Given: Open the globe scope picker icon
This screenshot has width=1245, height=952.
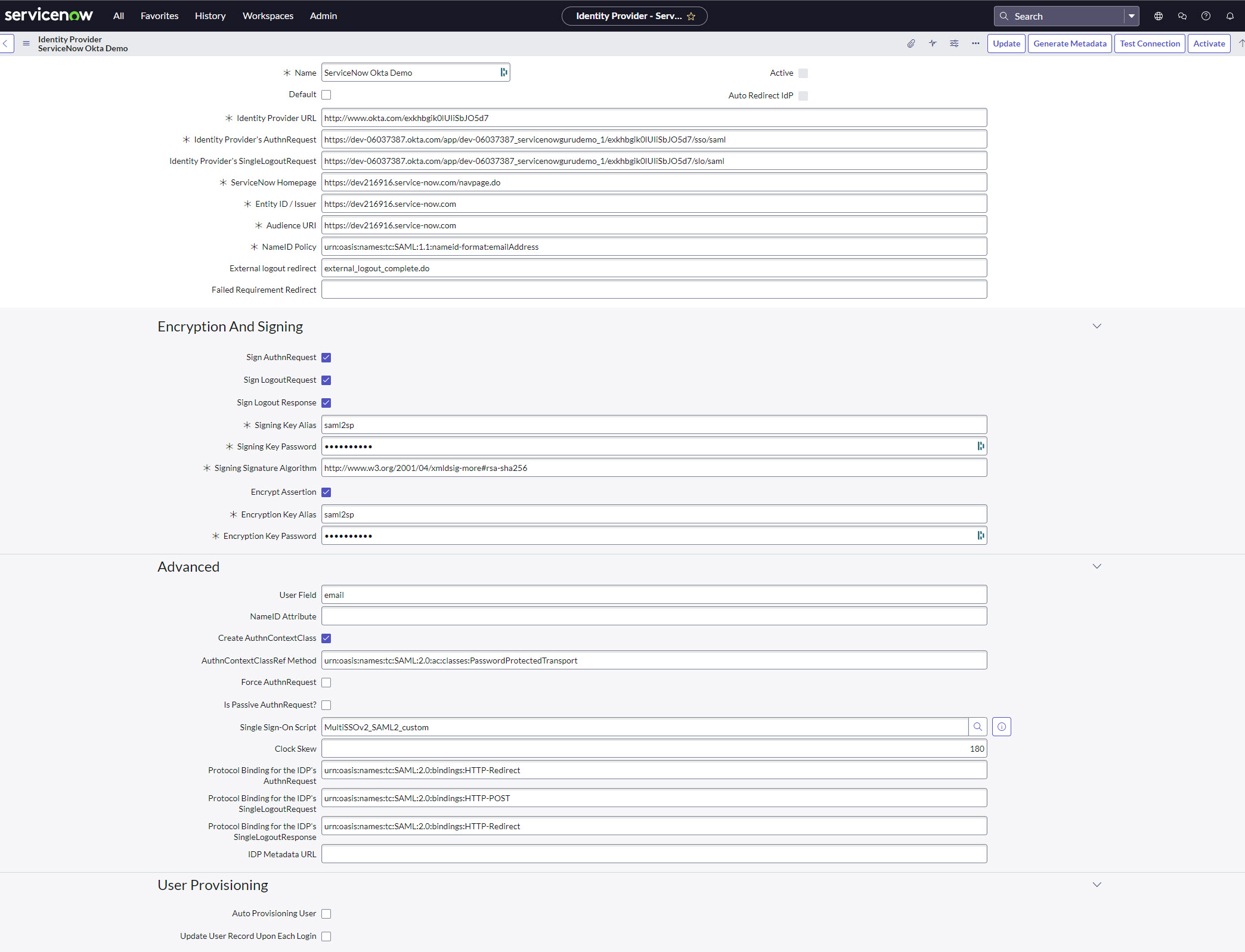Looking at the screenshot, I should 1158,16.
